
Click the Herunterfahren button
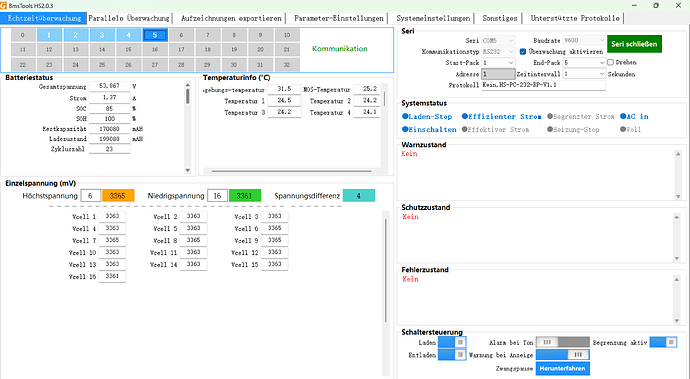click(562, 368)
